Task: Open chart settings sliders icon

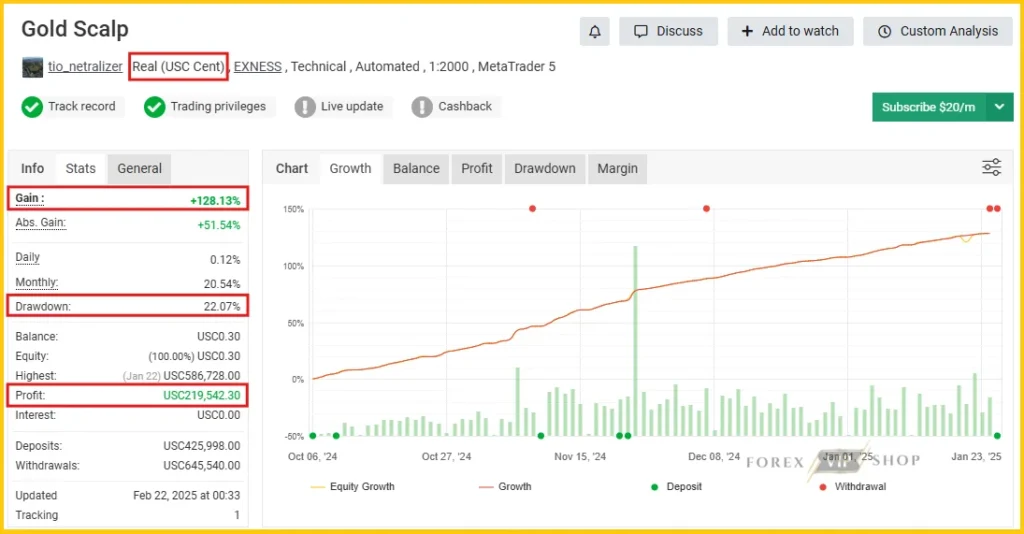Action: tap(991, 167)
